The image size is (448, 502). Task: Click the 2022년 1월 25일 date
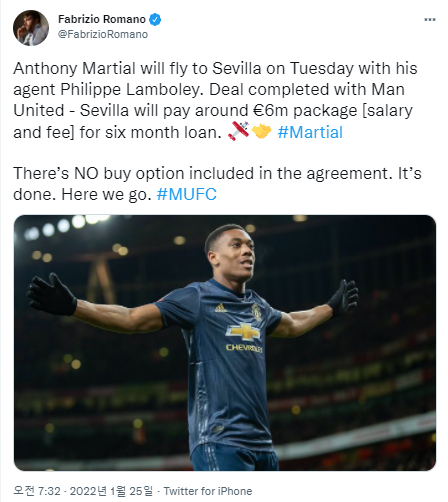(x=111, y=491)
